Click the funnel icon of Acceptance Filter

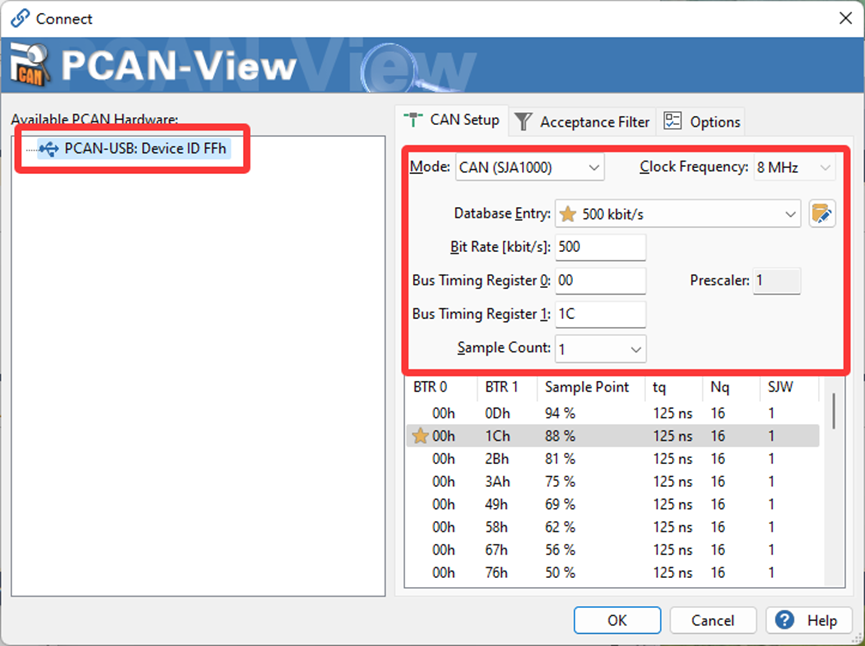tap(523, 121)
